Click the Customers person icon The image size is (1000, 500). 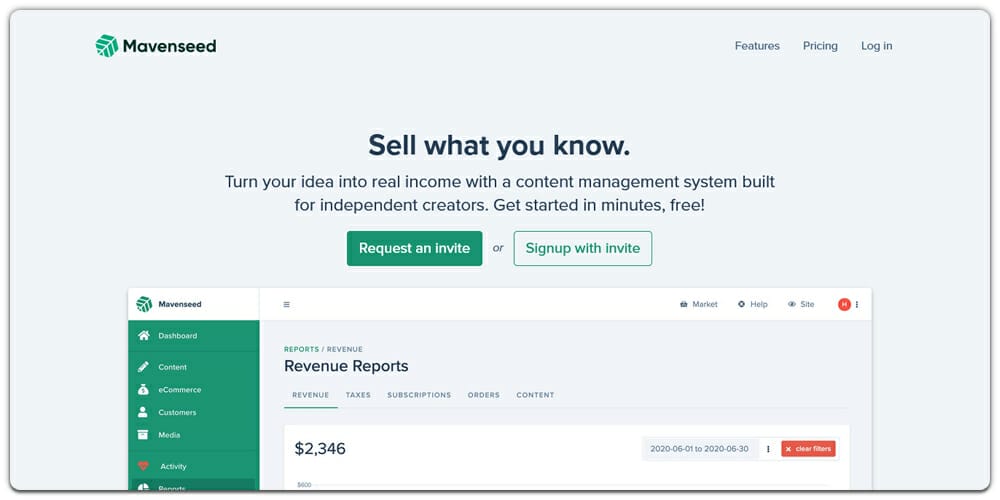pos(144,412)
